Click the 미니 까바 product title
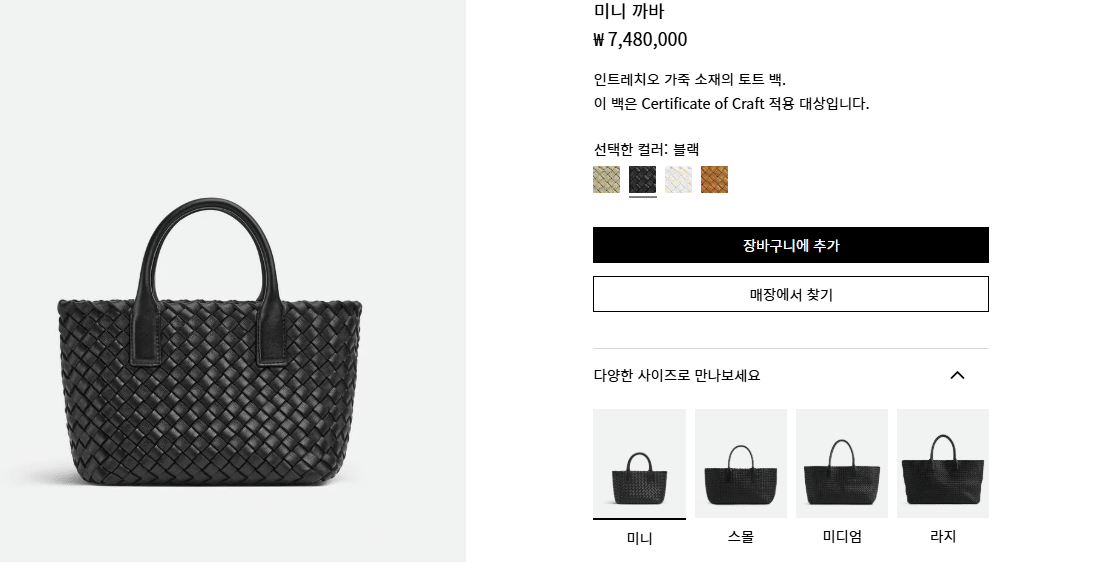1093x570 pixels. tap(629, 11)
